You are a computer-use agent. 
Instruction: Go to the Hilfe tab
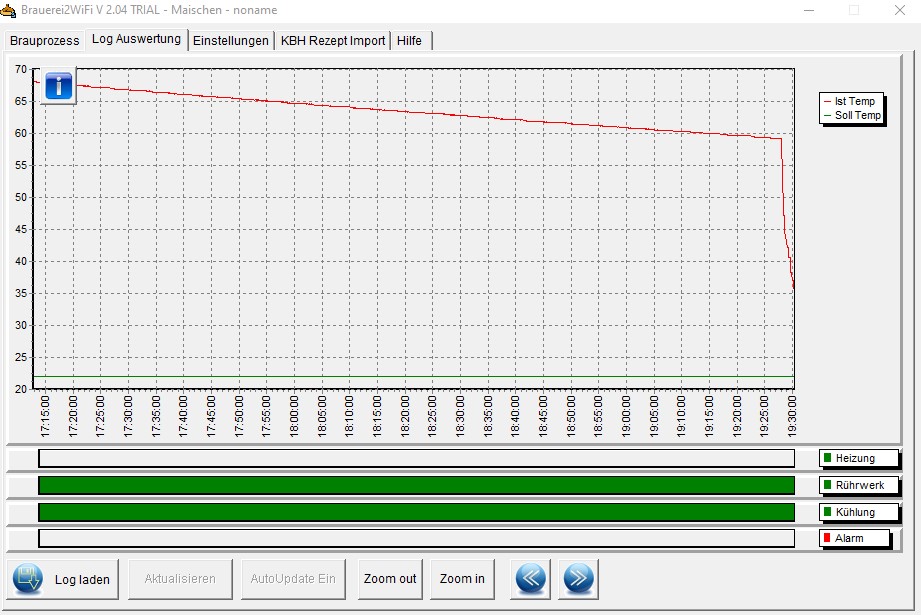[x=409, y=41]
